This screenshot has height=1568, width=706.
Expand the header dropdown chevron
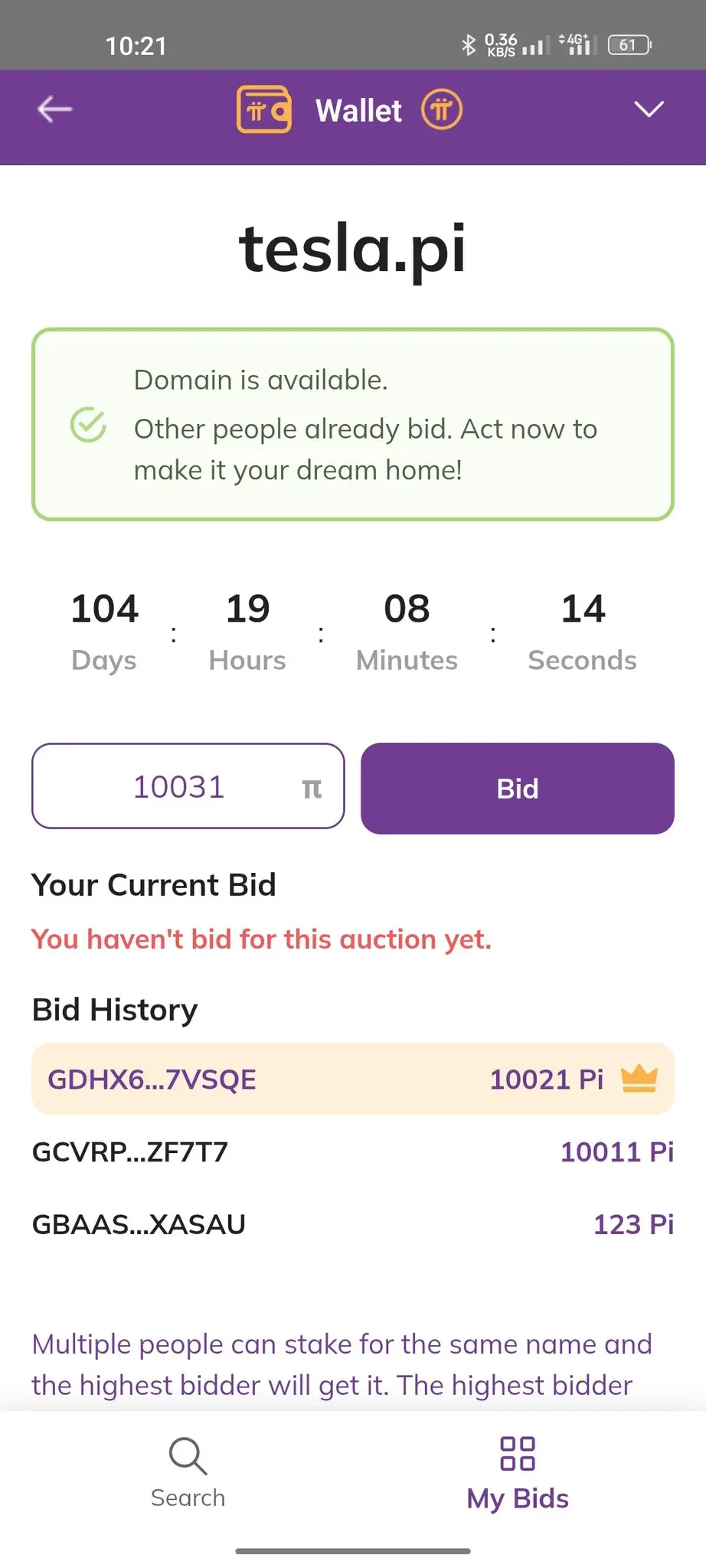649,109
